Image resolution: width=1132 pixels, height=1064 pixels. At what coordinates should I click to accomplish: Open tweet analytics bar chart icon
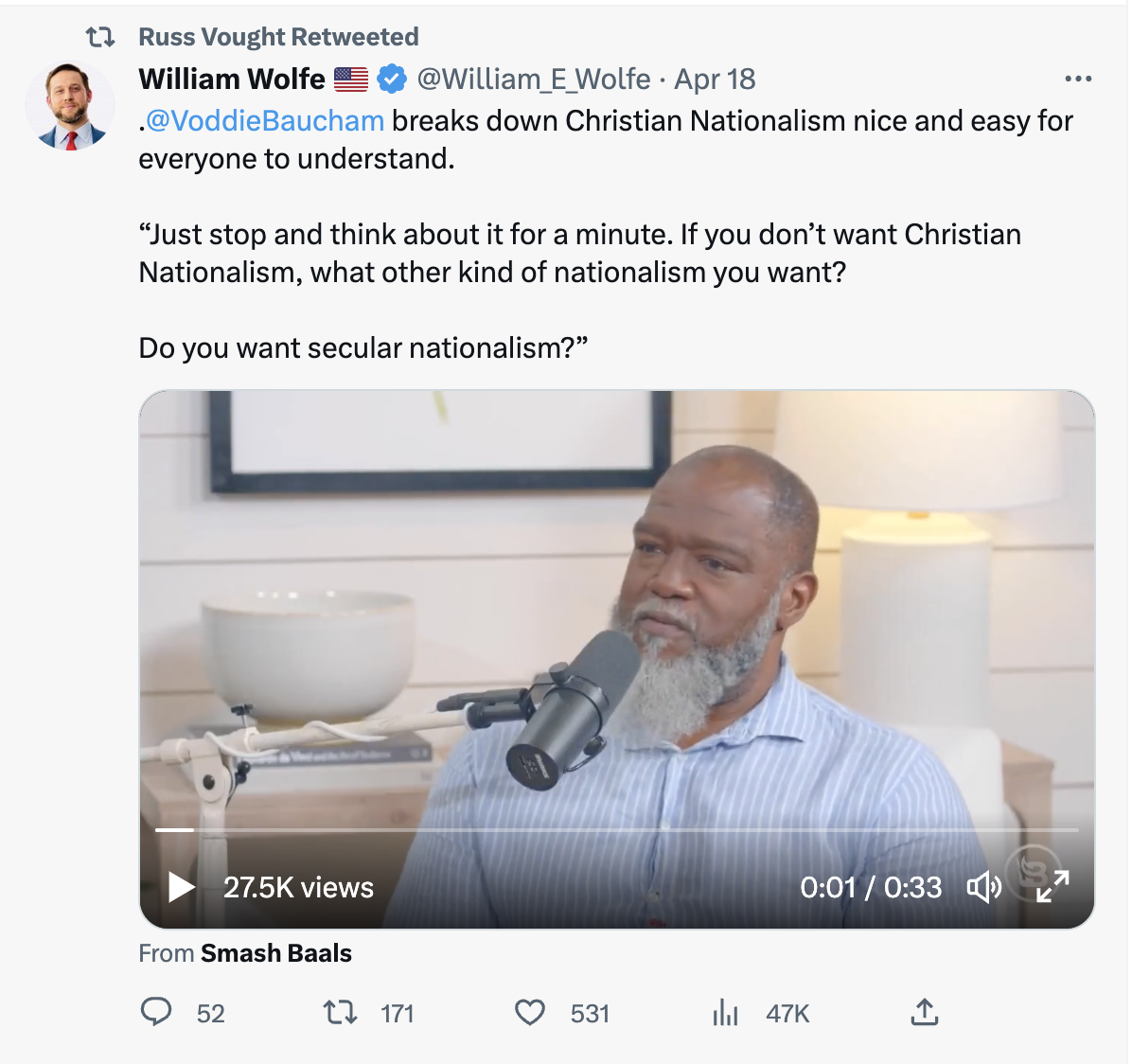725,1013
